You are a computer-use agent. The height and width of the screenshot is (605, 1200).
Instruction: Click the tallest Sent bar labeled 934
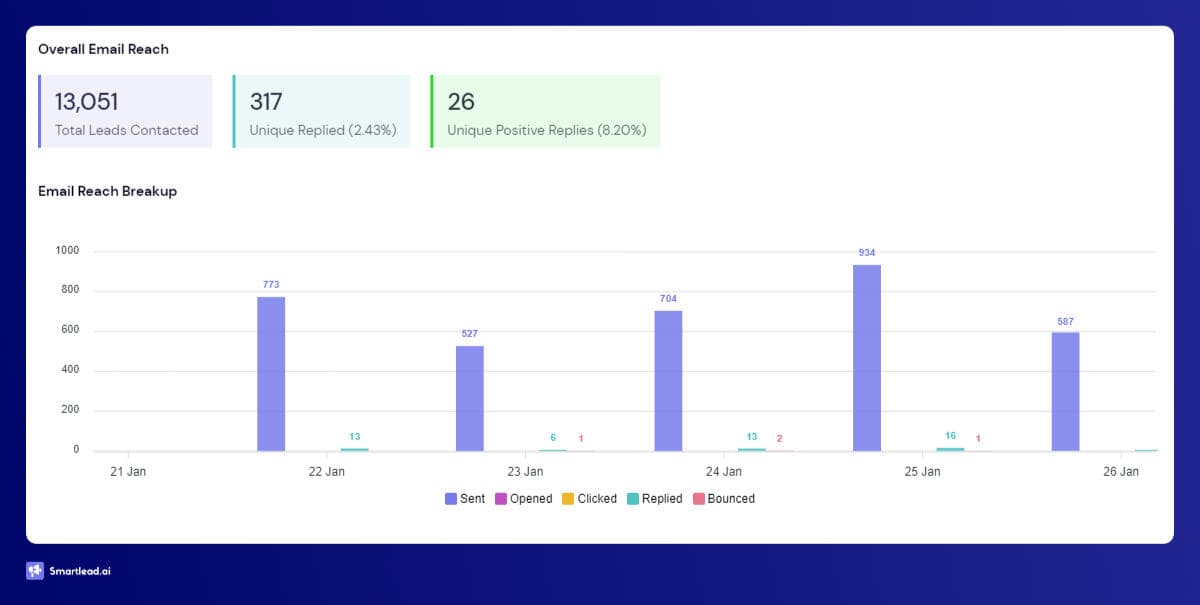coord(867,357)
